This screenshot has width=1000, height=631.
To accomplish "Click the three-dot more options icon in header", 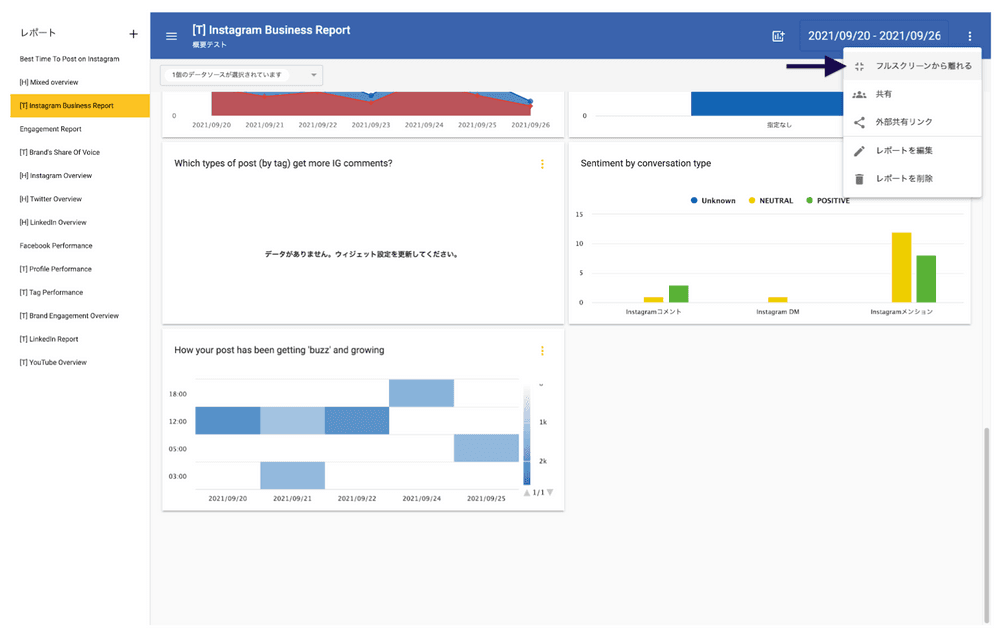I will (969, 36).
